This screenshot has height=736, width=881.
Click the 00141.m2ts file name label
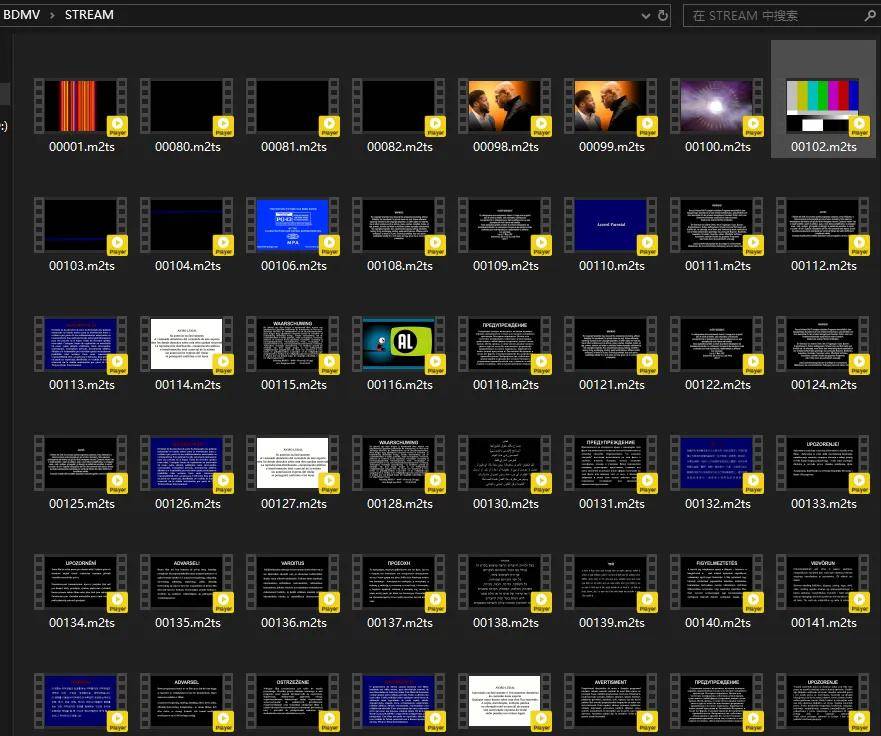(823, 623)
